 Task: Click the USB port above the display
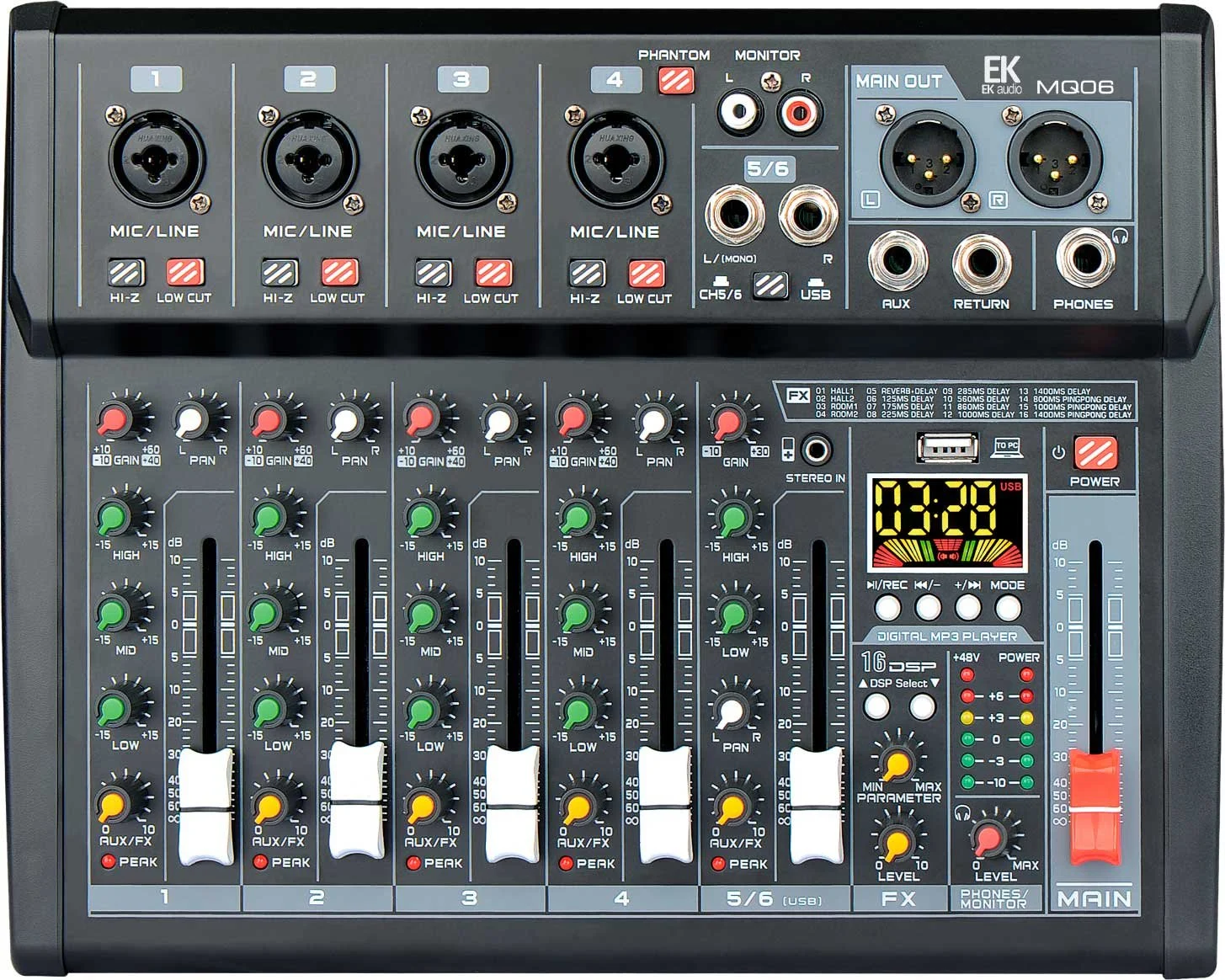(x=945, y=447)
